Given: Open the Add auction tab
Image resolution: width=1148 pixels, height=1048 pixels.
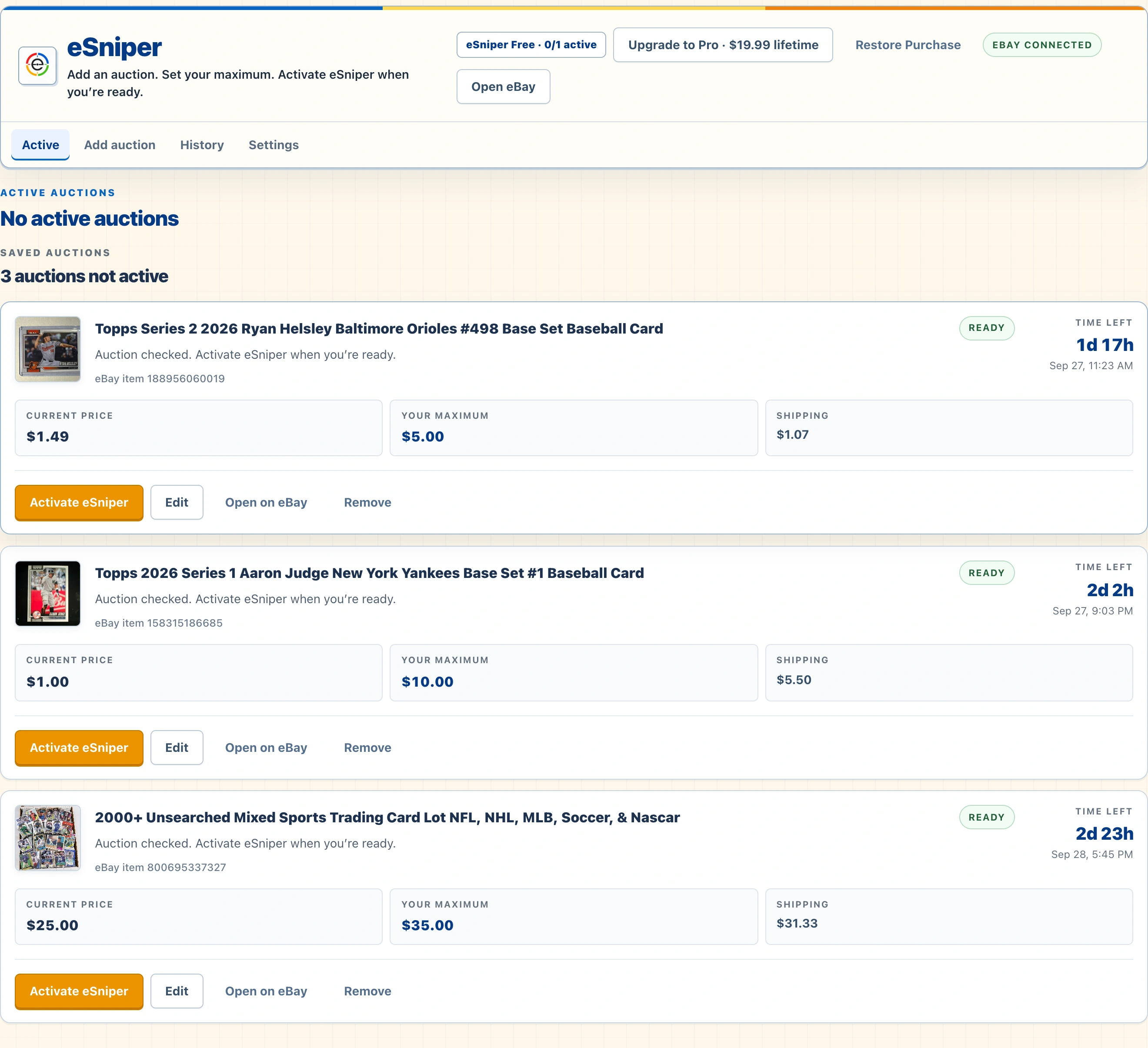Looking at the screenshot, I should click(x=120, y=145).
